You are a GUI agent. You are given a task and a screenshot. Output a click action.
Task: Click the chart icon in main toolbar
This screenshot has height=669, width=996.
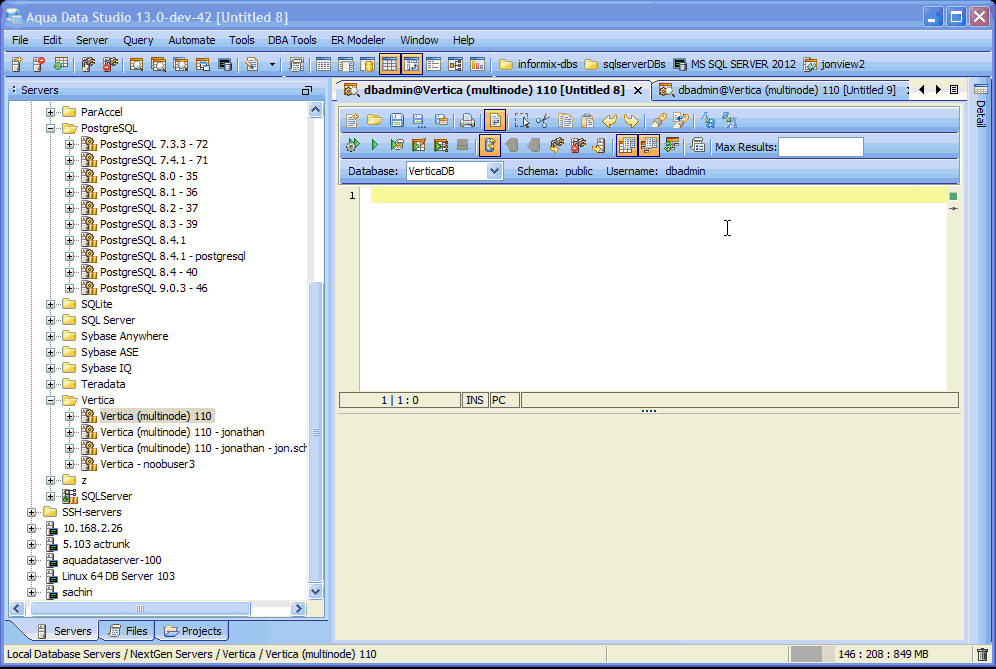tap(477, 64)
